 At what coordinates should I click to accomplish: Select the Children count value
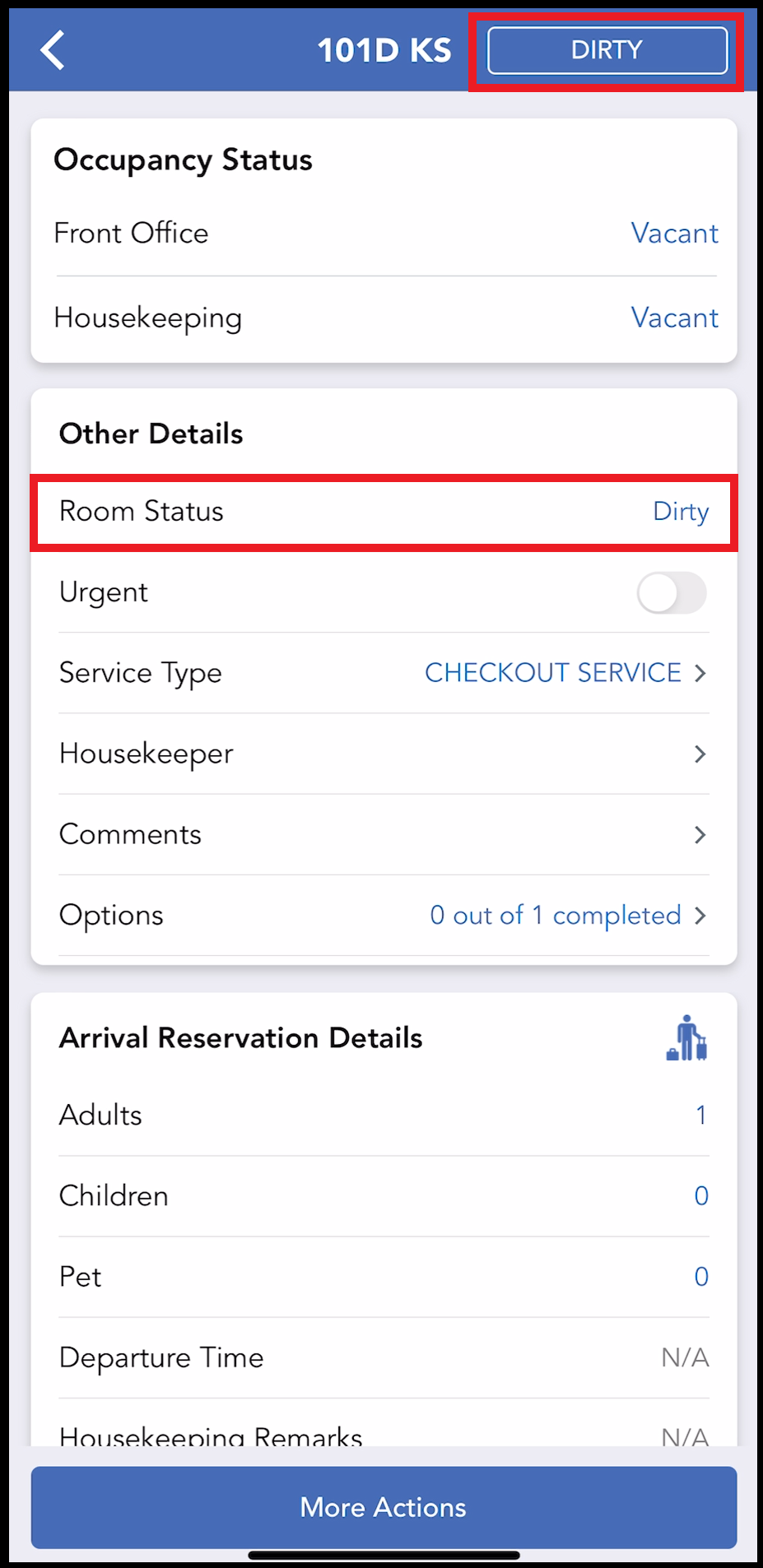[700, 1196]
